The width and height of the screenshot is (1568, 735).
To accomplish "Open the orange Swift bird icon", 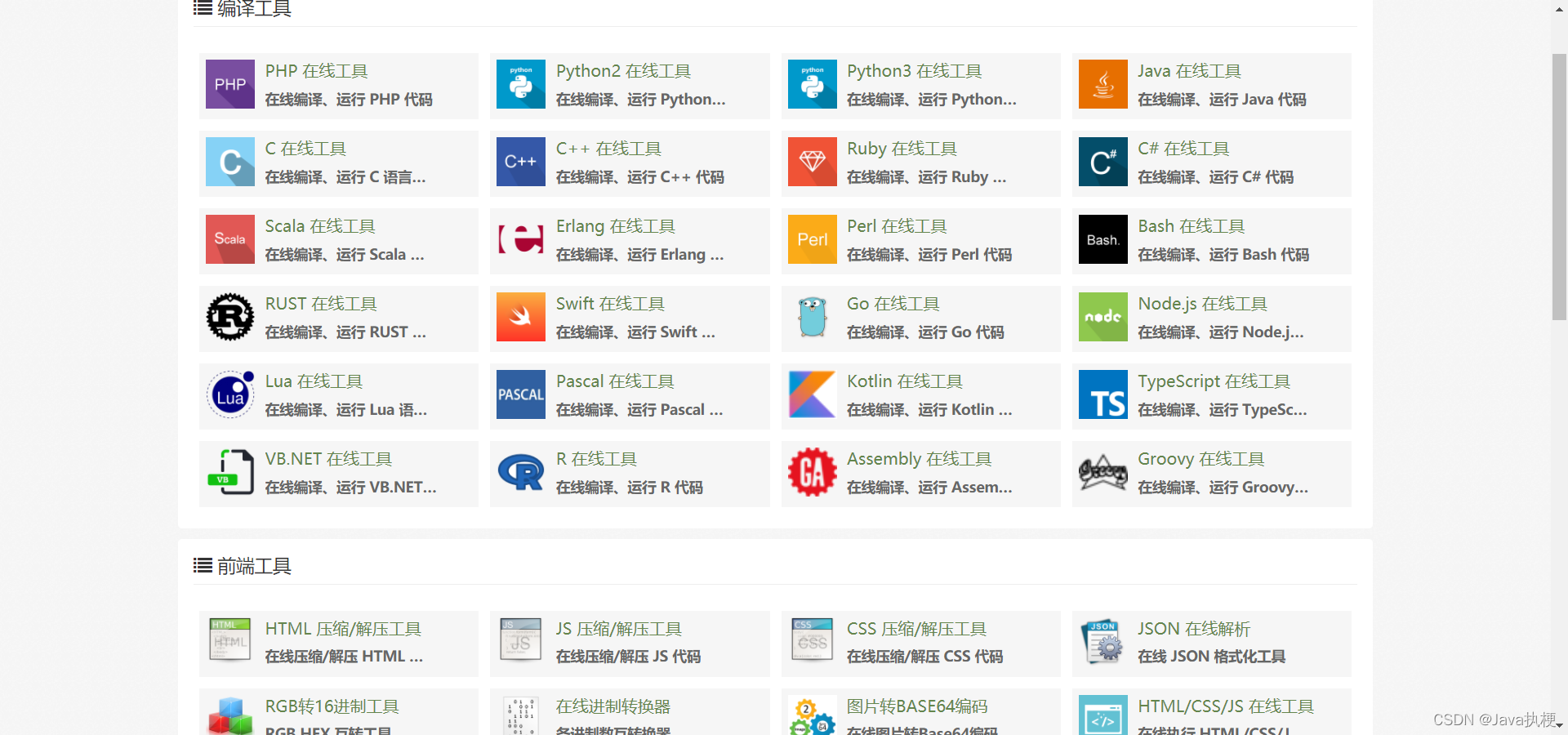I will click(x=521, y=317).
